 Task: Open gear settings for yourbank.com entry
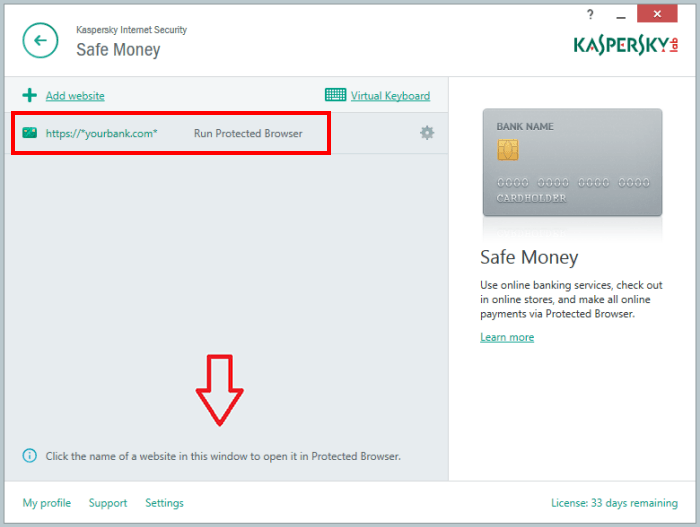[x=427, y=133]
